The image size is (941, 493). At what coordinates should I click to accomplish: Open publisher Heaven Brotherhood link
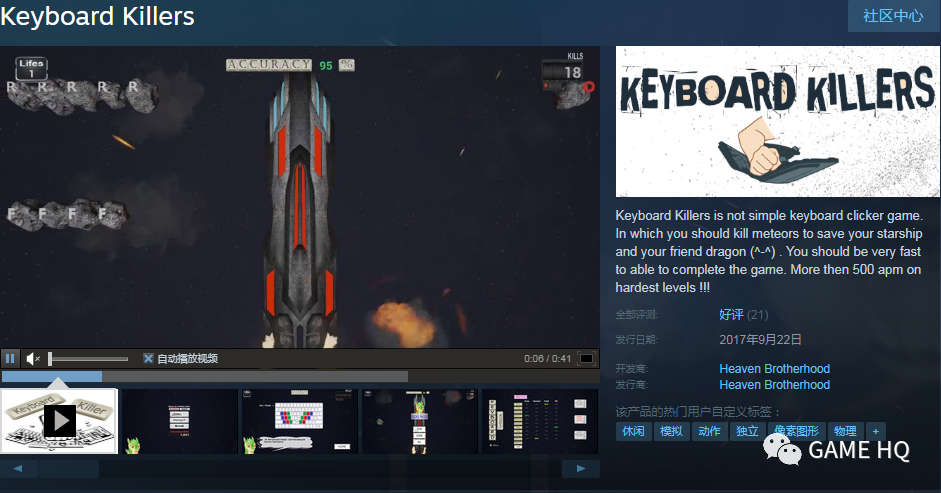click(x=774, y=385)
